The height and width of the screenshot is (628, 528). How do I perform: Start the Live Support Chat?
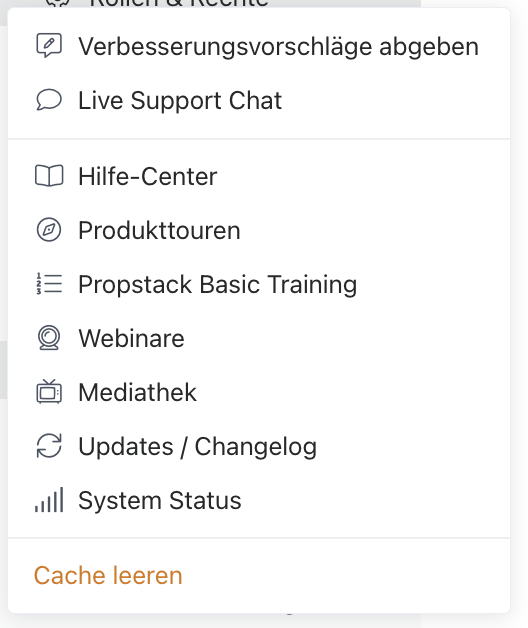click(x=259, y=100)
